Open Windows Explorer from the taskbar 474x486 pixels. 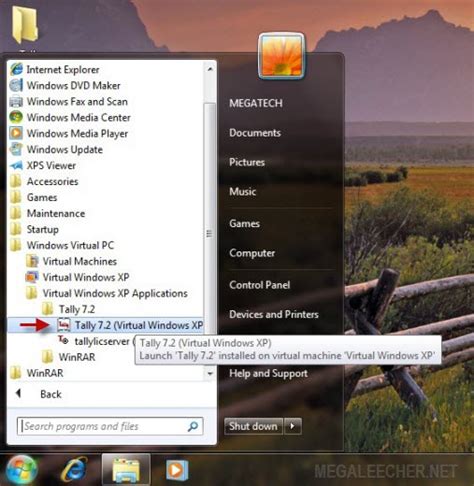click(126, 470)
